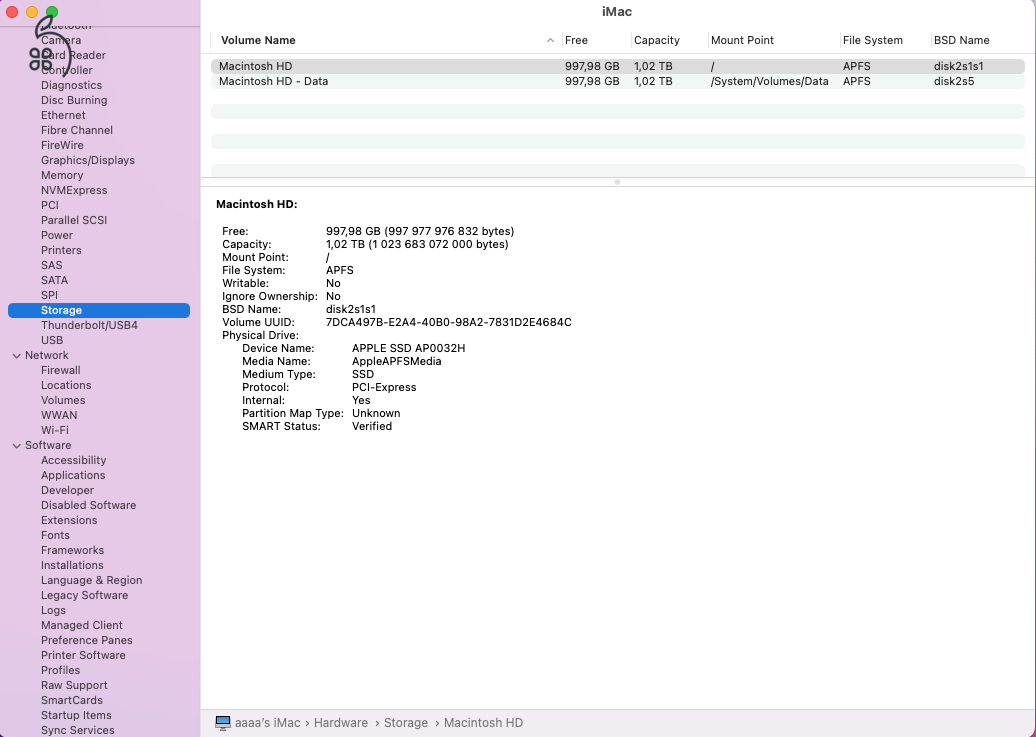
Task: Select Ethernet in the sidebar
Action: 63,115
